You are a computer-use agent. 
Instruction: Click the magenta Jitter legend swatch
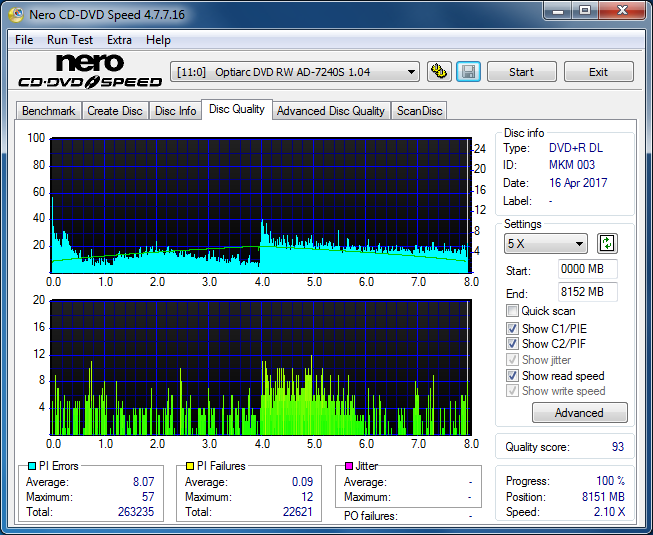(349, 466)
